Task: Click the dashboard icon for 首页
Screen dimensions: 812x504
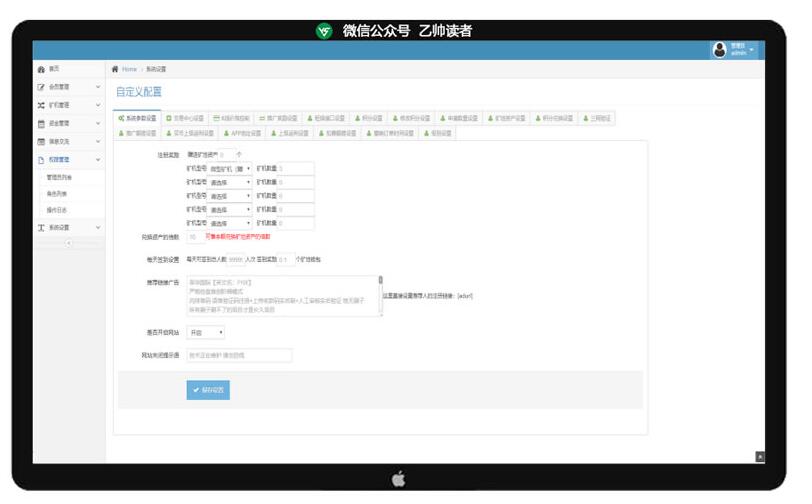Action: (41, 69)
